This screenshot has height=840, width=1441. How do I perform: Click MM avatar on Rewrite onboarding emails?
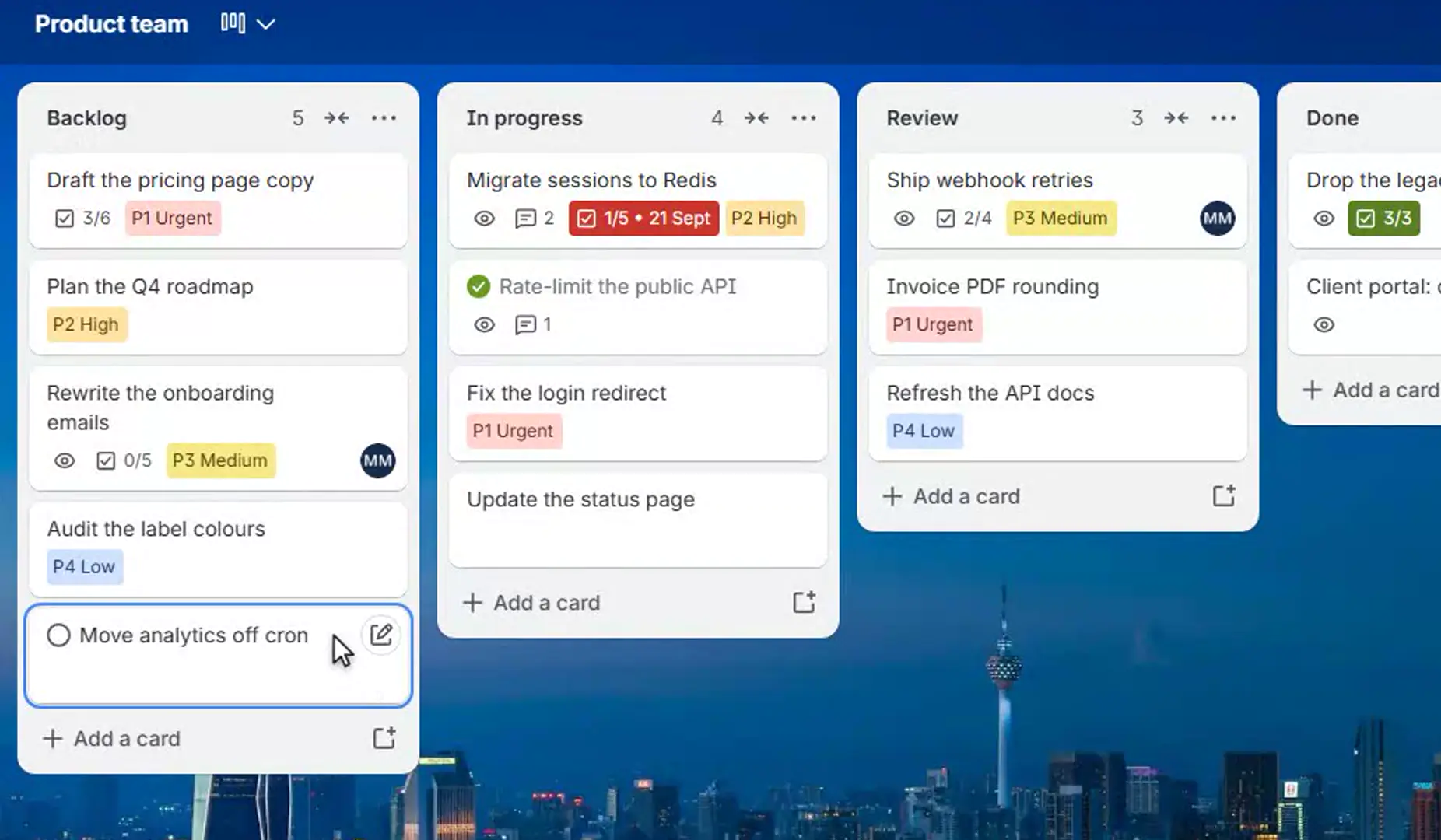[378, 460]
